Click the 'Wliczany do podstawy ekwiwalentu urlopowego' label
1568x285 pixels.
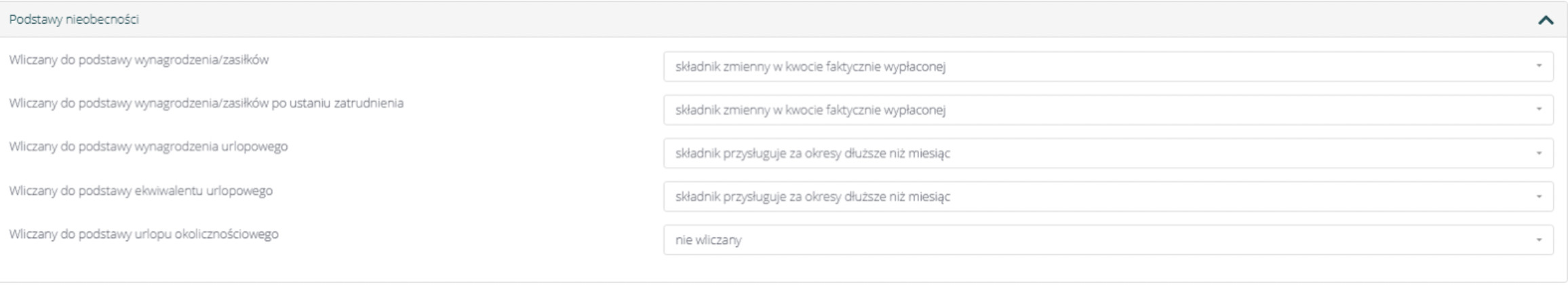click(x=141, y=191)
